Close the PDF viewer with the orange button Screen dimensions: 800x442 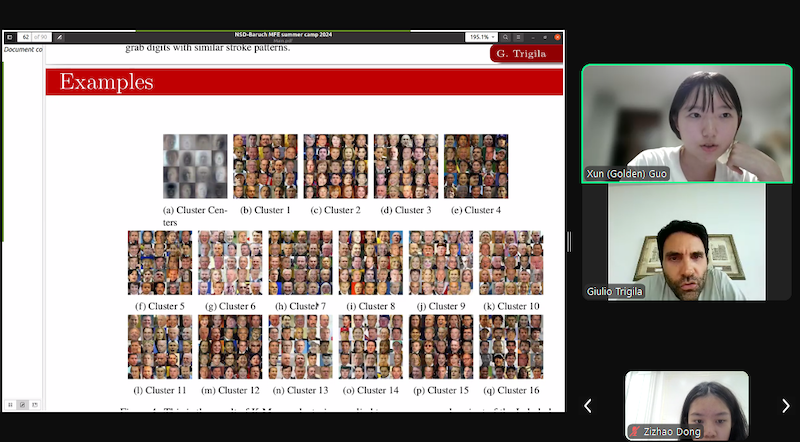point(557,37)
